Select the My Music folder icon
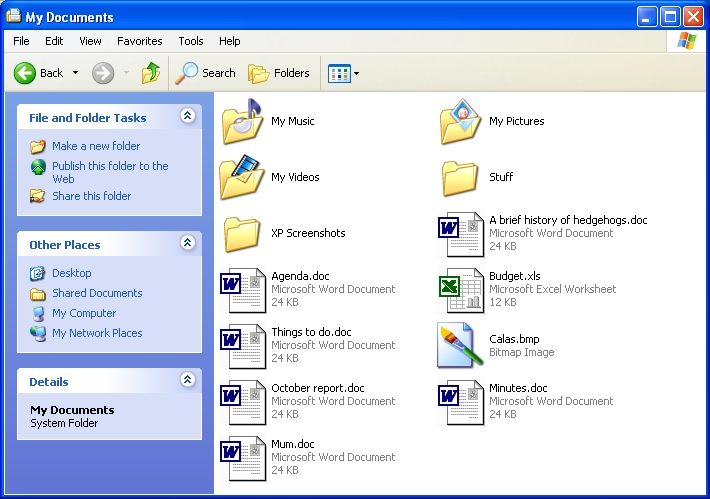This screenshot has height=499, width=710. tap(242, 121)
